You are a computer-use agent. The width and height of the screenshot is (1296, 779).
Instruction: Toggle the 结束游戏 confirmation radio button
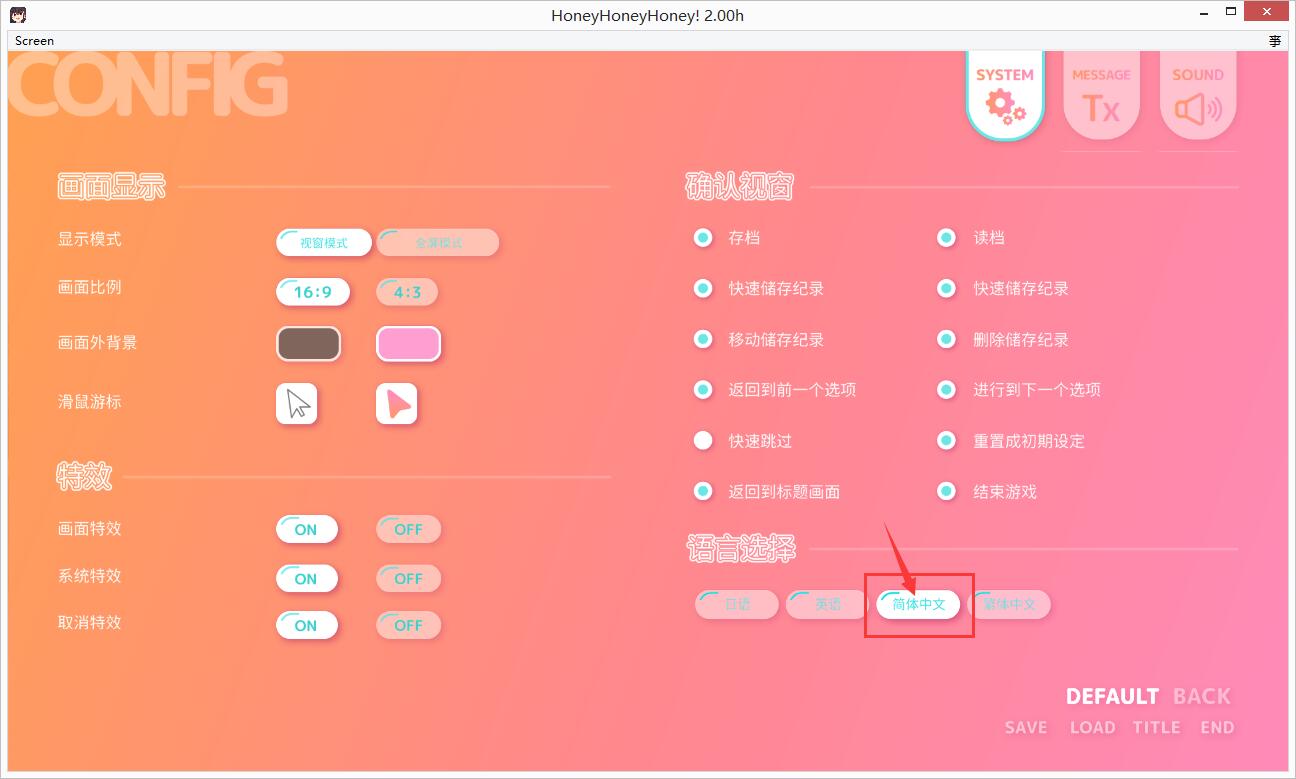click(x=947, y=492)
